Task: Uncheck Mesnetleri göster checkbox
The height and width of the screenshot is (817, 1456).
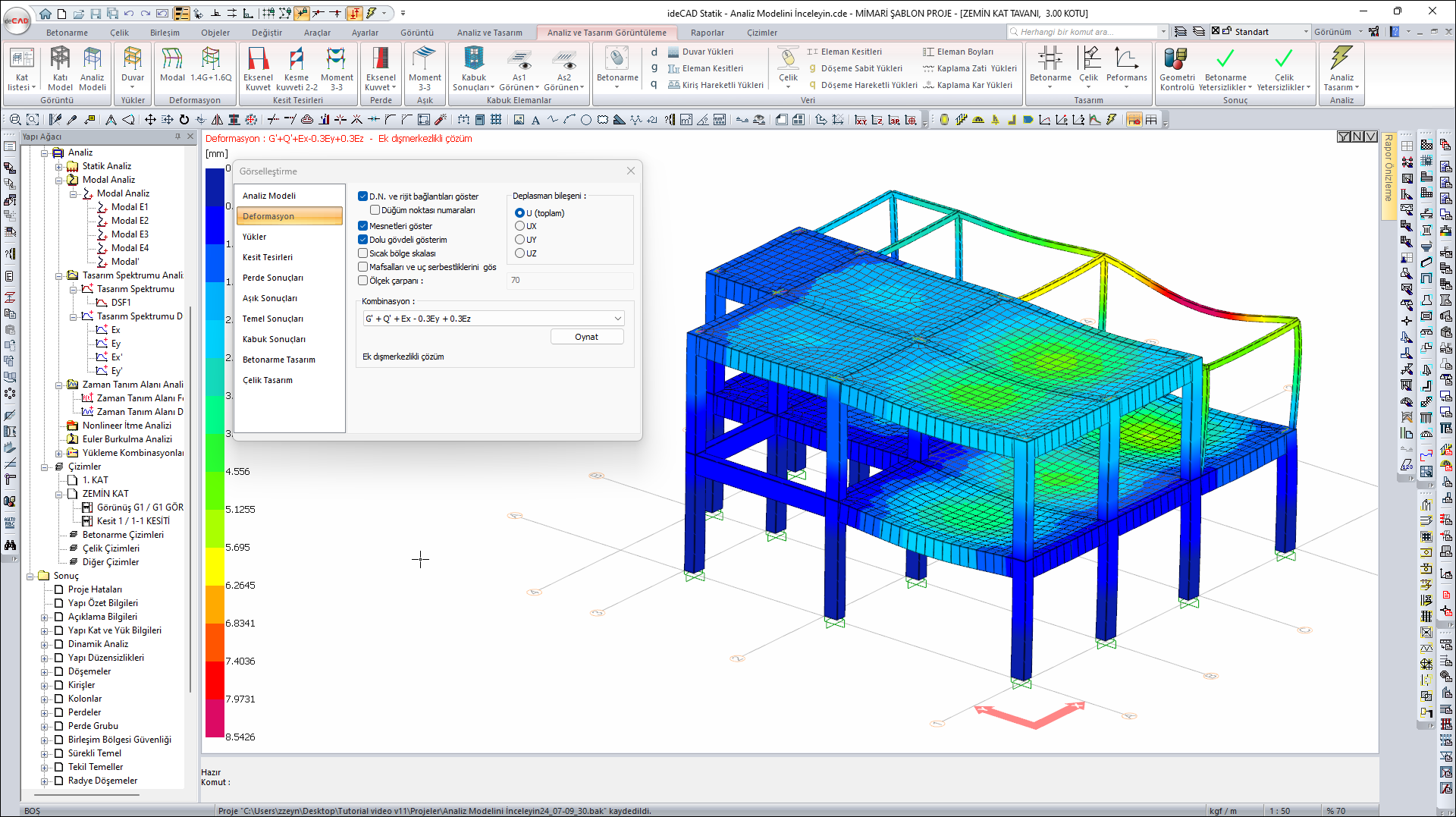Action: [x=363, y=226]
